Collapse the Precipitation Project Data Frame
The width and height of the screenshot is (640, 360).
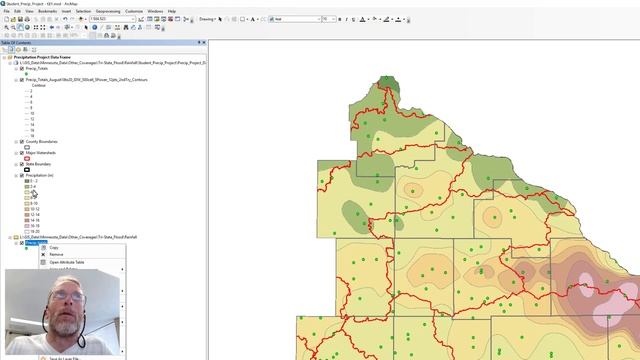coord(4,58)
